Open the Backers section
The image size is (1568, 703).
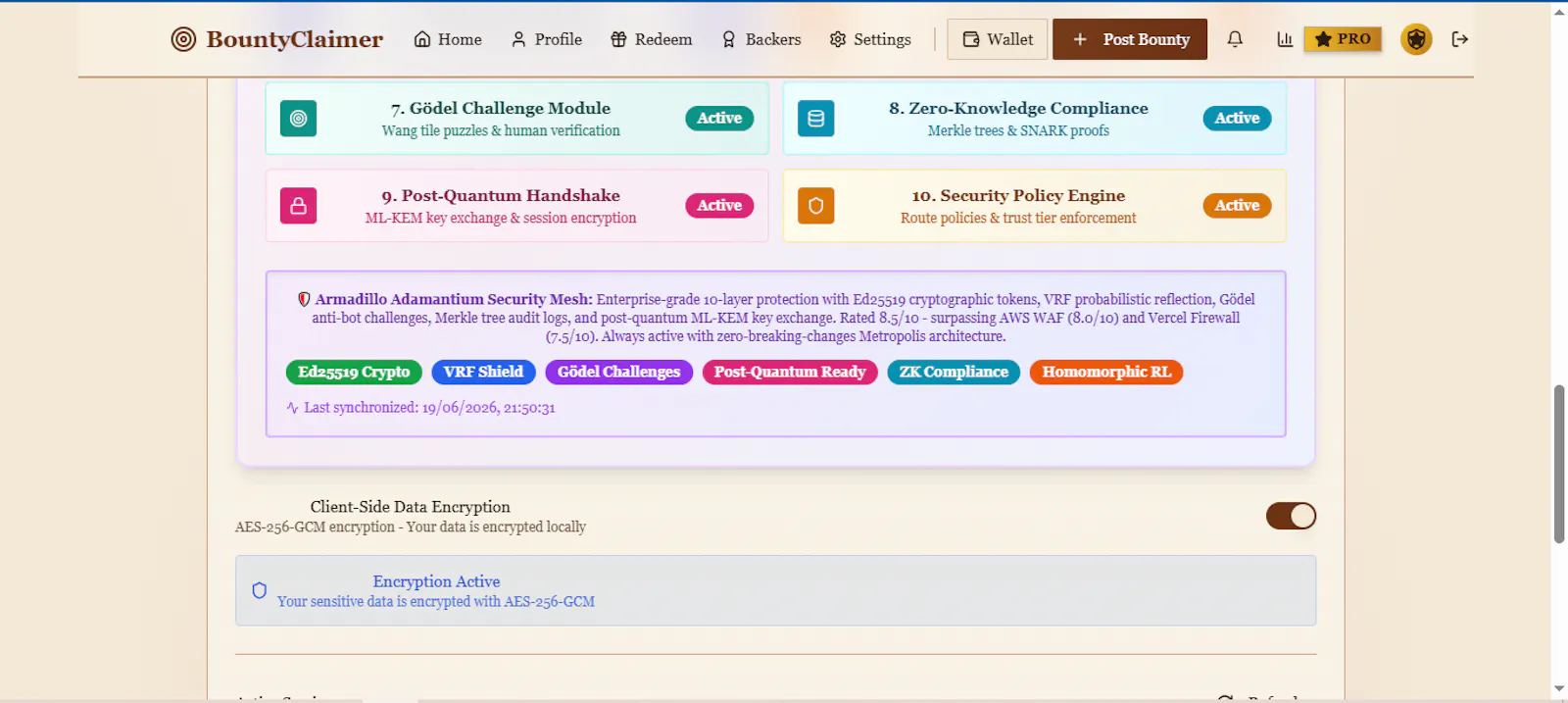(x=760, y=39)
